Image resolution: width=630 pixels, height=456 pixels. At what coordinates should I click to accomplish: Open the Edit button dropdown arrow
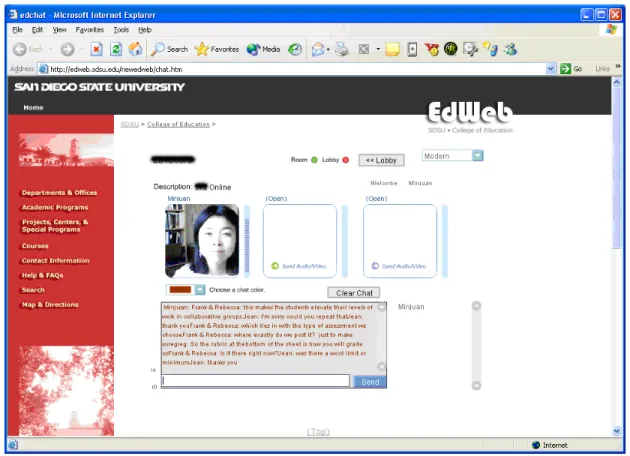(x=378, y=49)
